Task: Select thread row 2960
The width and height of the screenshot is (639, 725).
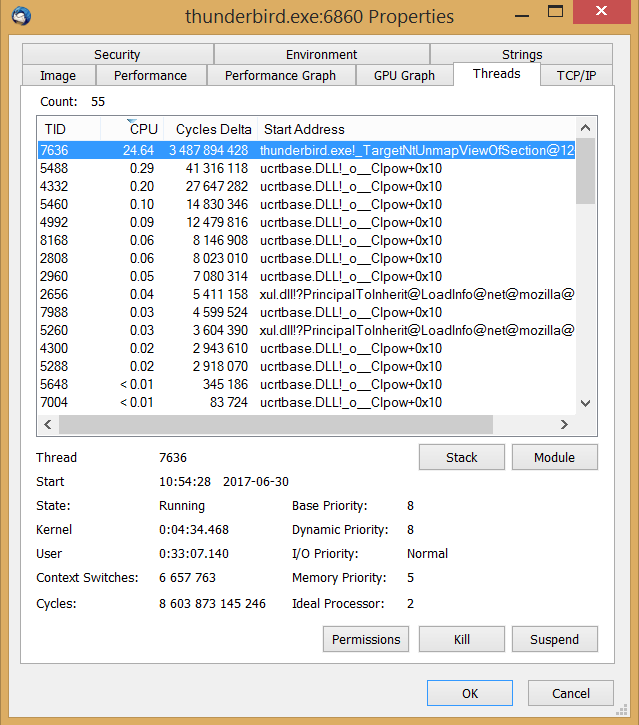Action: click(306, 276)
